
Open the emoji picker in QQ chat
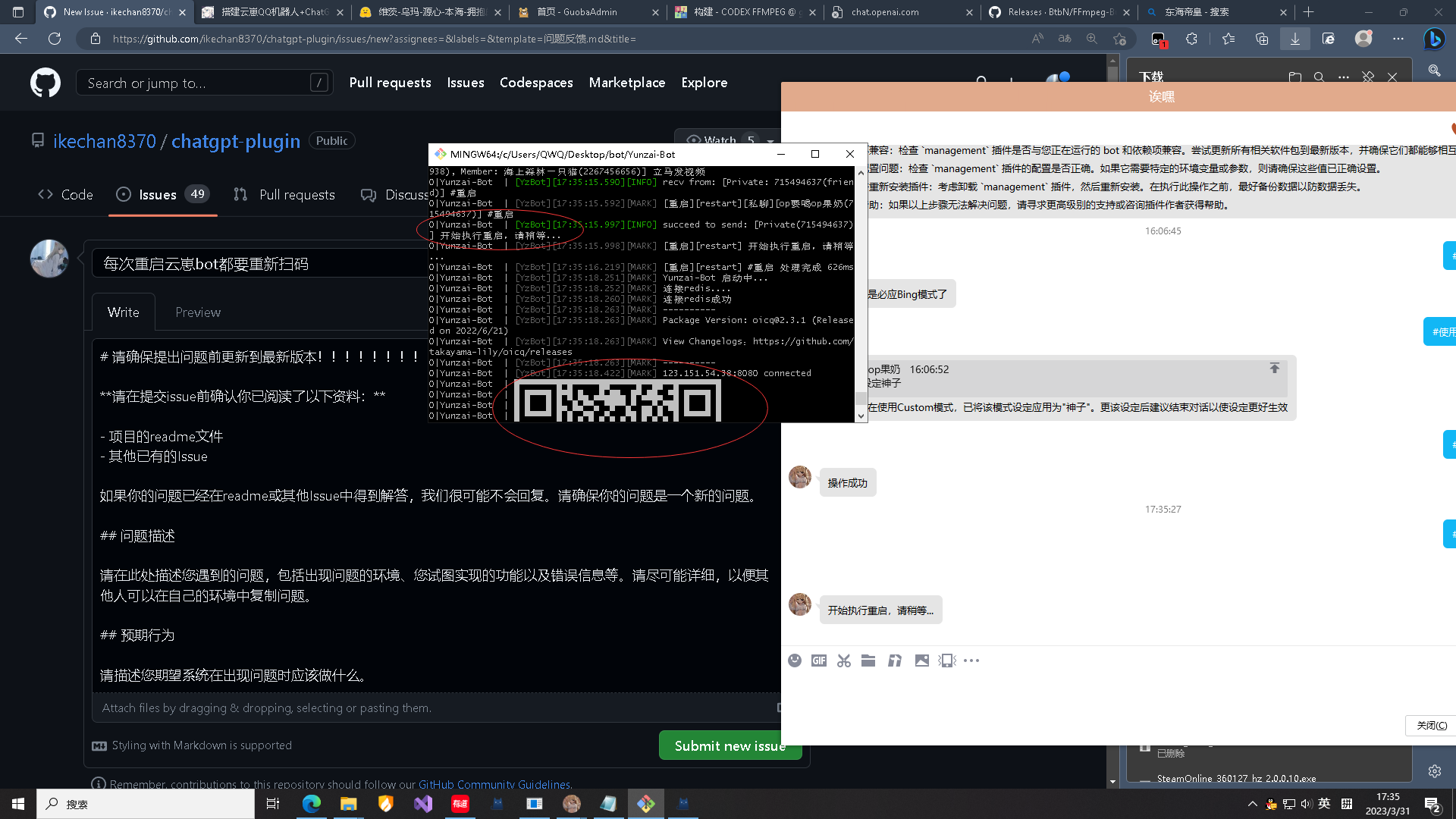tap(795, 661)
